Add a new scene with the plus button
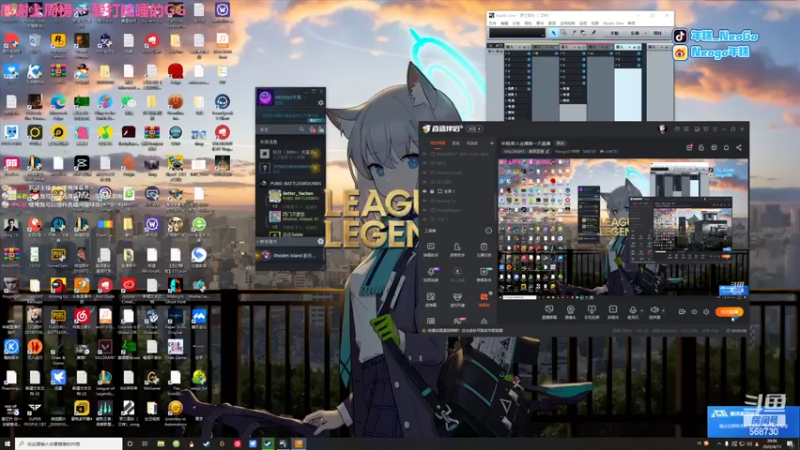 (492, 143)
